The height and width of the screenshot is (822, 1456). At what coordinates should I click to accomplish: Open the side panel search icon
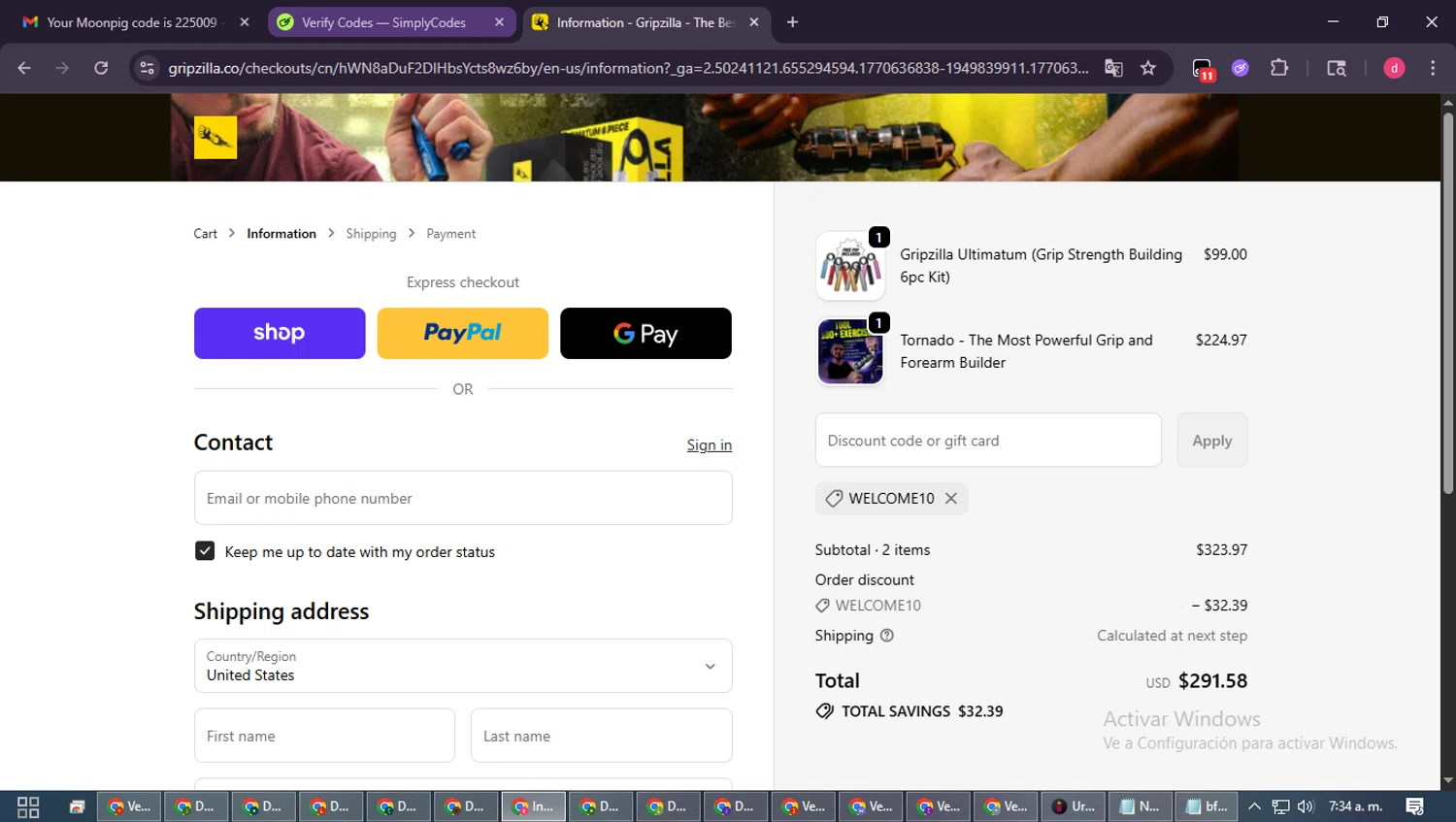tap(1337, 68)
